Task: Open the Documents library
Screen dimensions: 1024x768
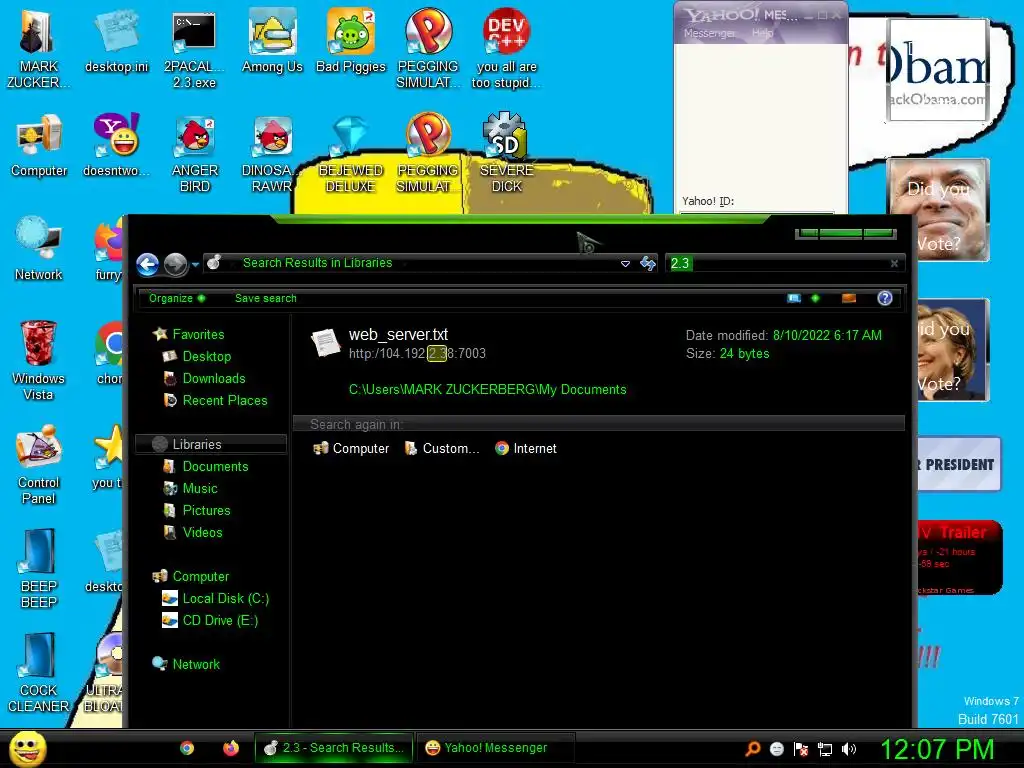Action: 206,466
